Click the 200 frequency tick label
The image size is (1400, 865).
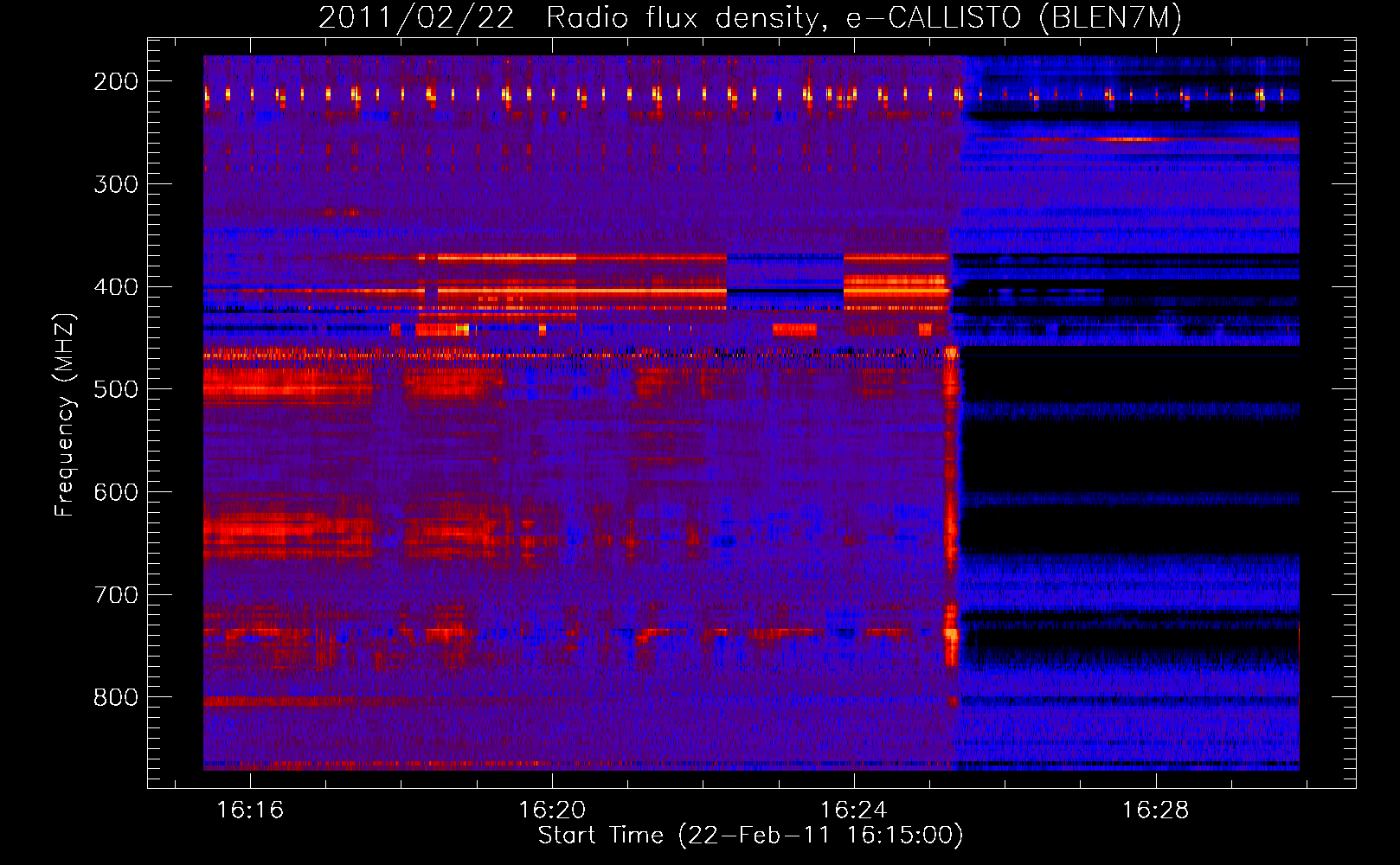(x=116, y=81)
